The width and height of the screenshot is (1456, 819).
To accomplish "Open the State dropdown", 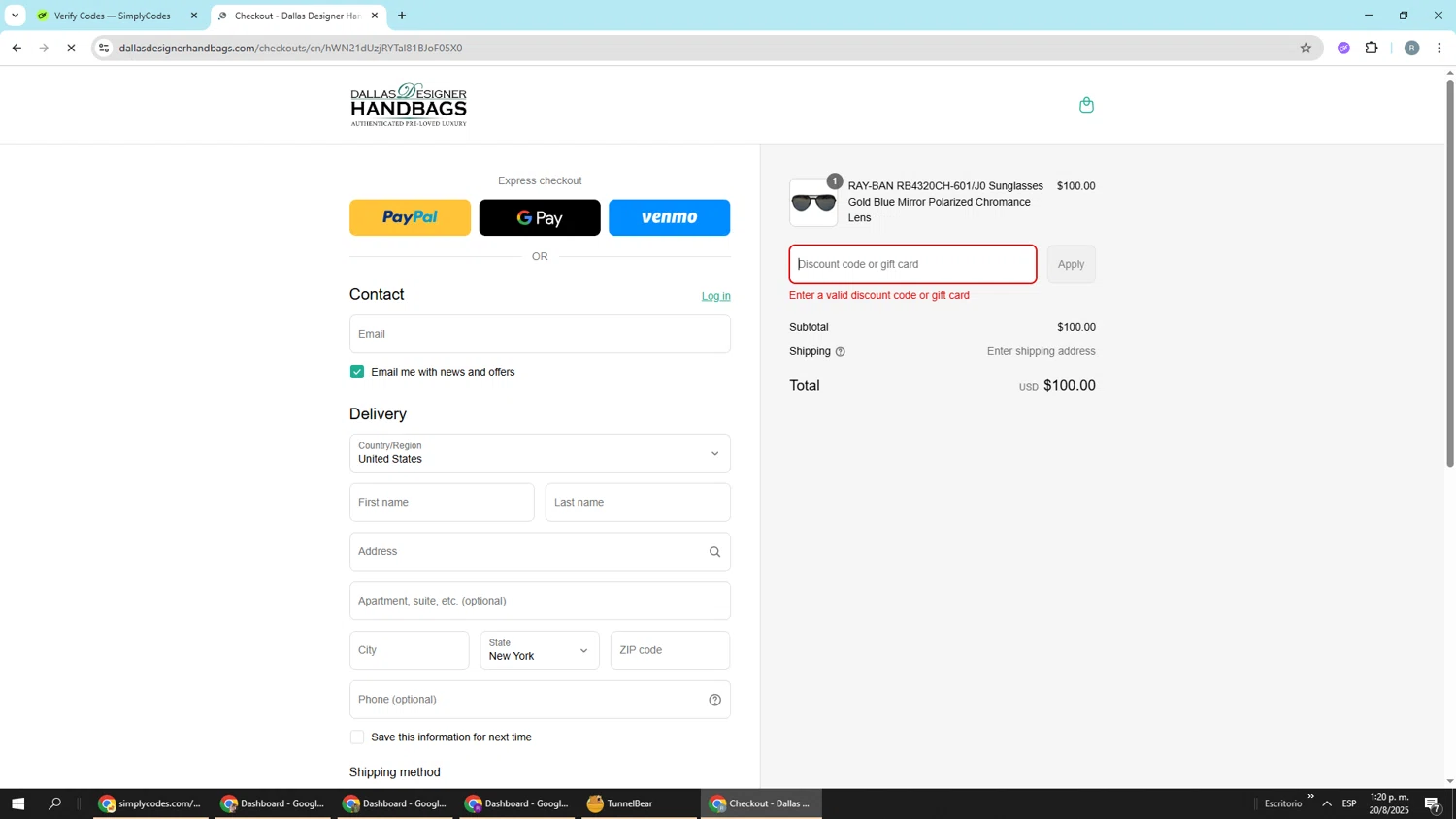I will click(x=540, y=650).
